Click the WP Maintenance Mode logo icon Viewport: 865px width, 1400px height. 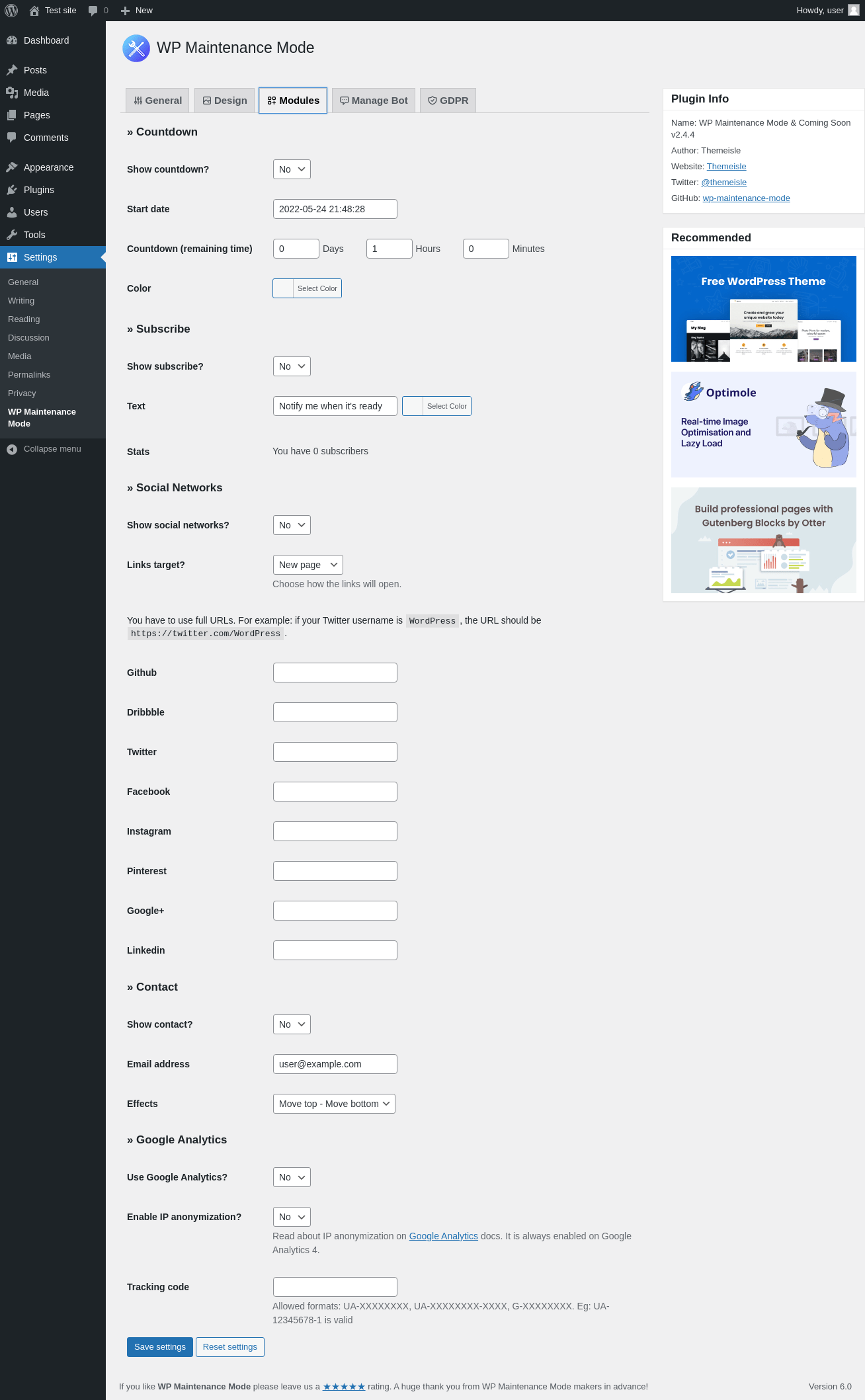point(136,48)
